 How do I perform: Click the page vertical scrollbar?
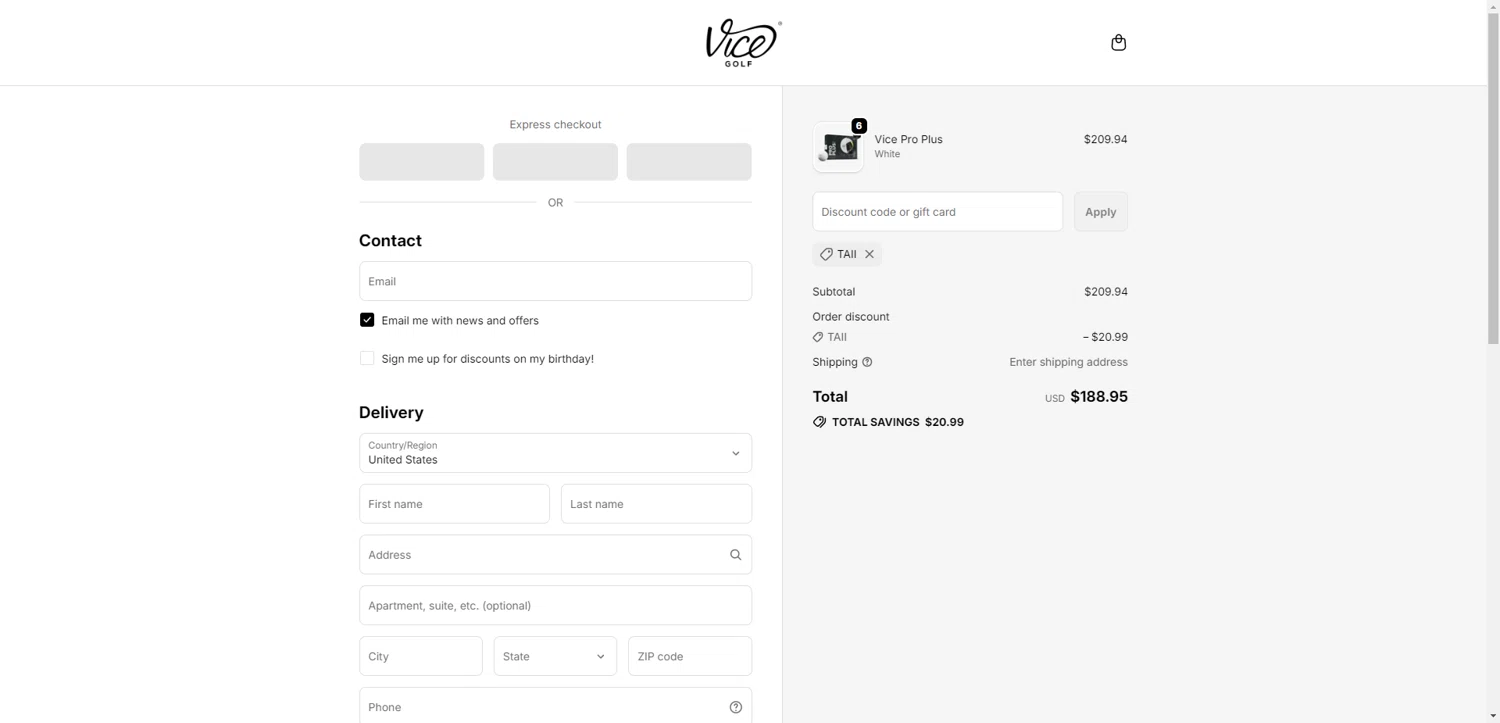1493,200
